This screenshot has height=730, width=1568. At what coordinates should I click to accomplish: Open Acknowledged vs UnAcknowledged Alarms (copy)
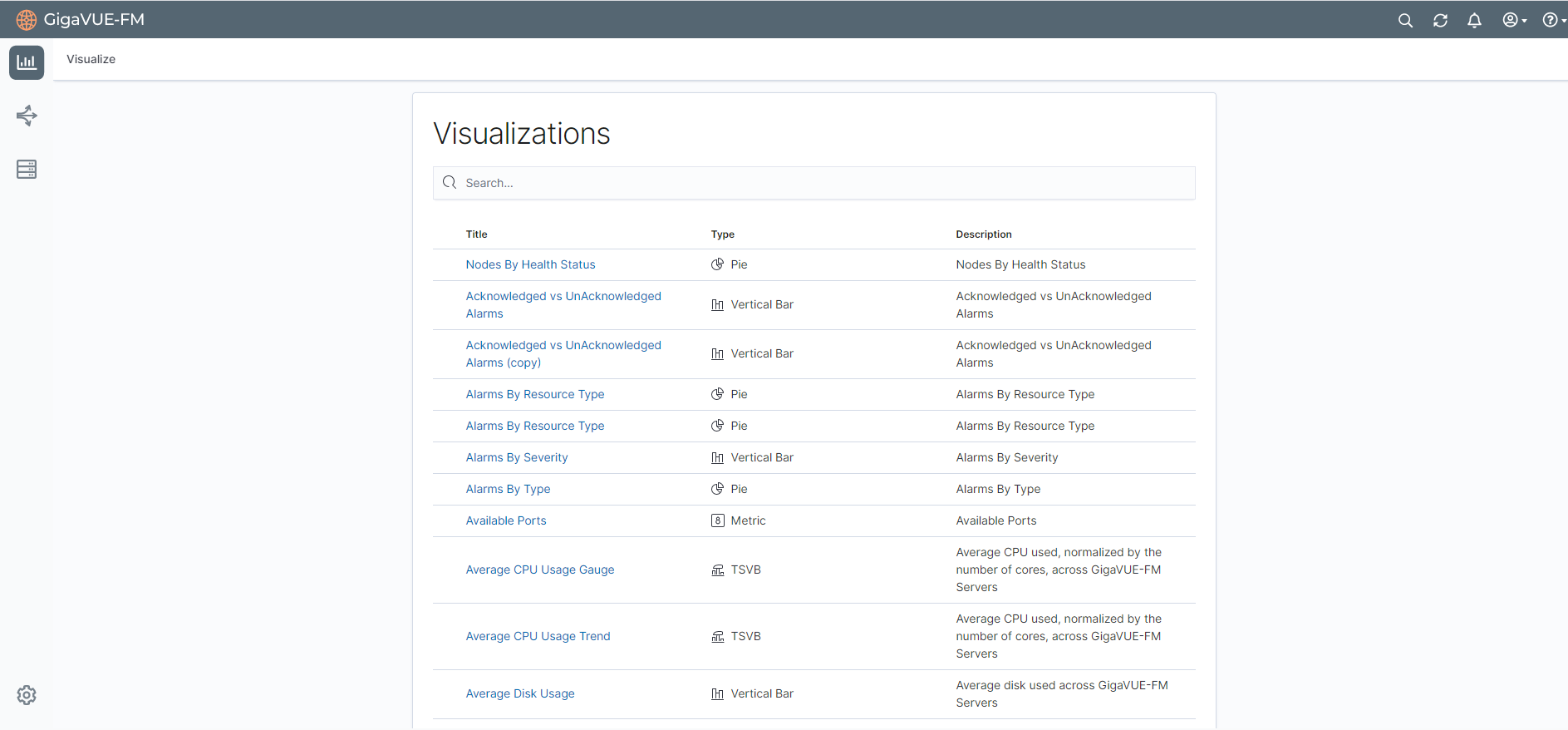(x=563, y=353)
